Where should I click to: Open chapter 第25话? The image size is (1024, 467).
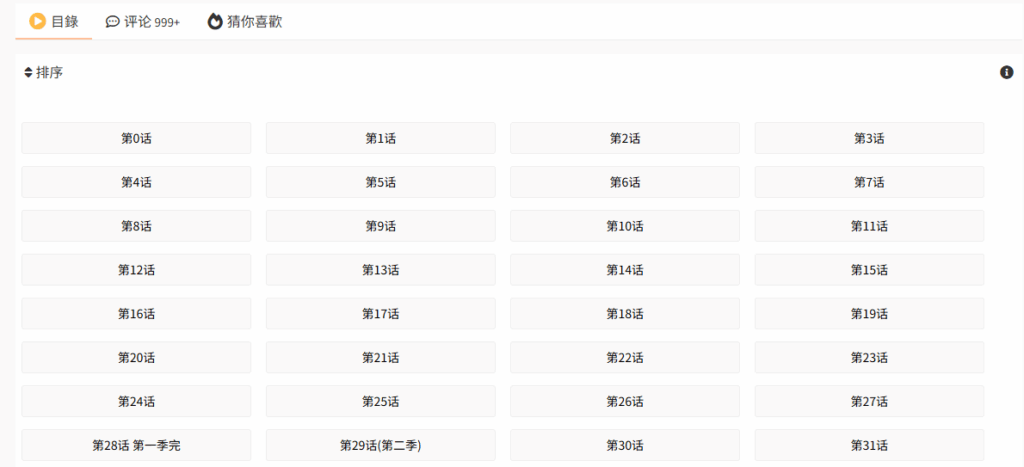[x=381, y=401]
